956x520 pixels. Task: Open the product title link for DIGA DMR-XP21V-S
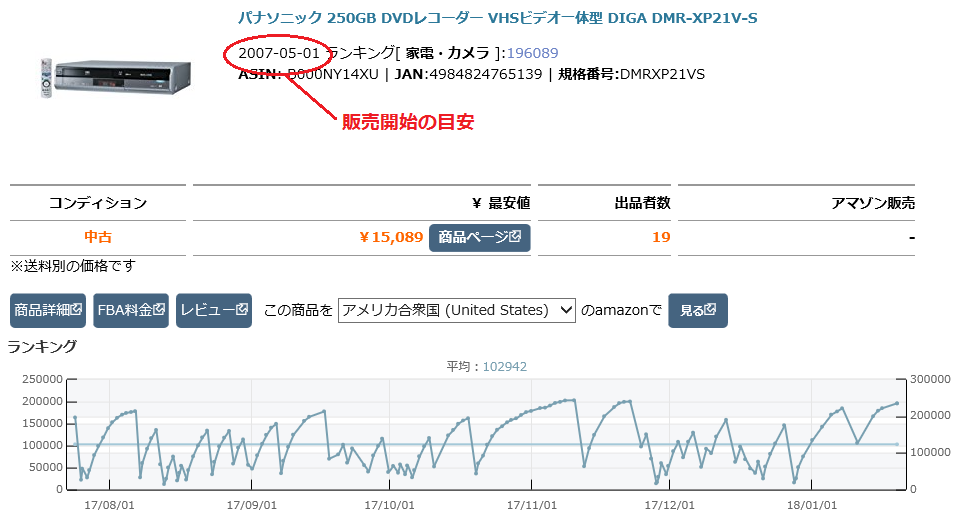[498, 18]
